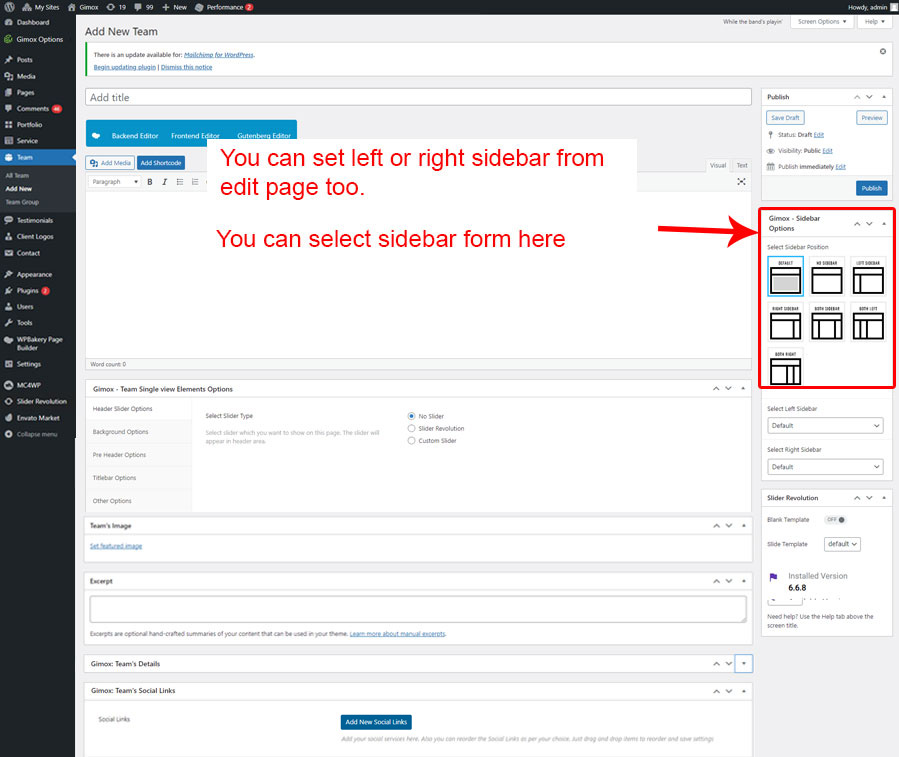This screenshot has height=757, width=899.
Task: Click the blue Publish button
Action: point(871,188)
